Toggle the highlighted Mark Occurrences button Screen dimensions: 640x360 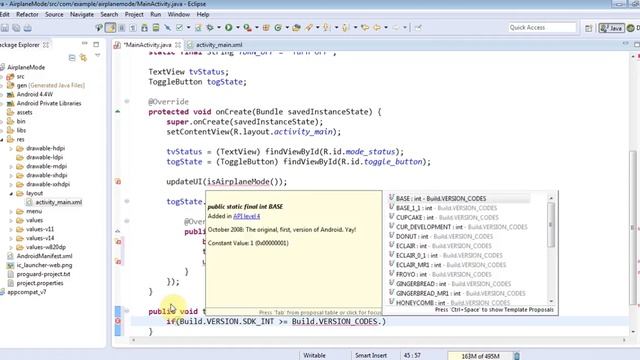110,28
